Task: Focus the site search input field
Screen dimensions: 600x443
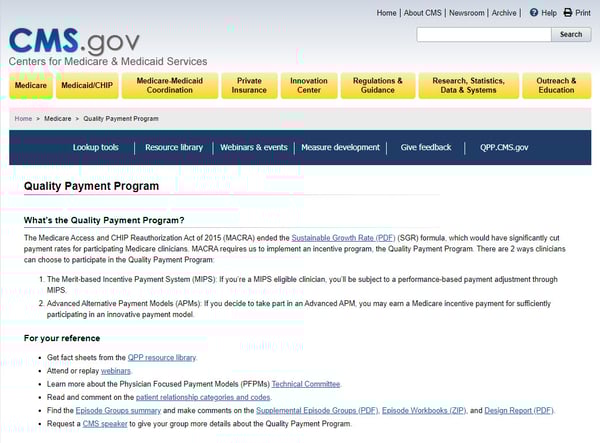Action: pos(484,34)
